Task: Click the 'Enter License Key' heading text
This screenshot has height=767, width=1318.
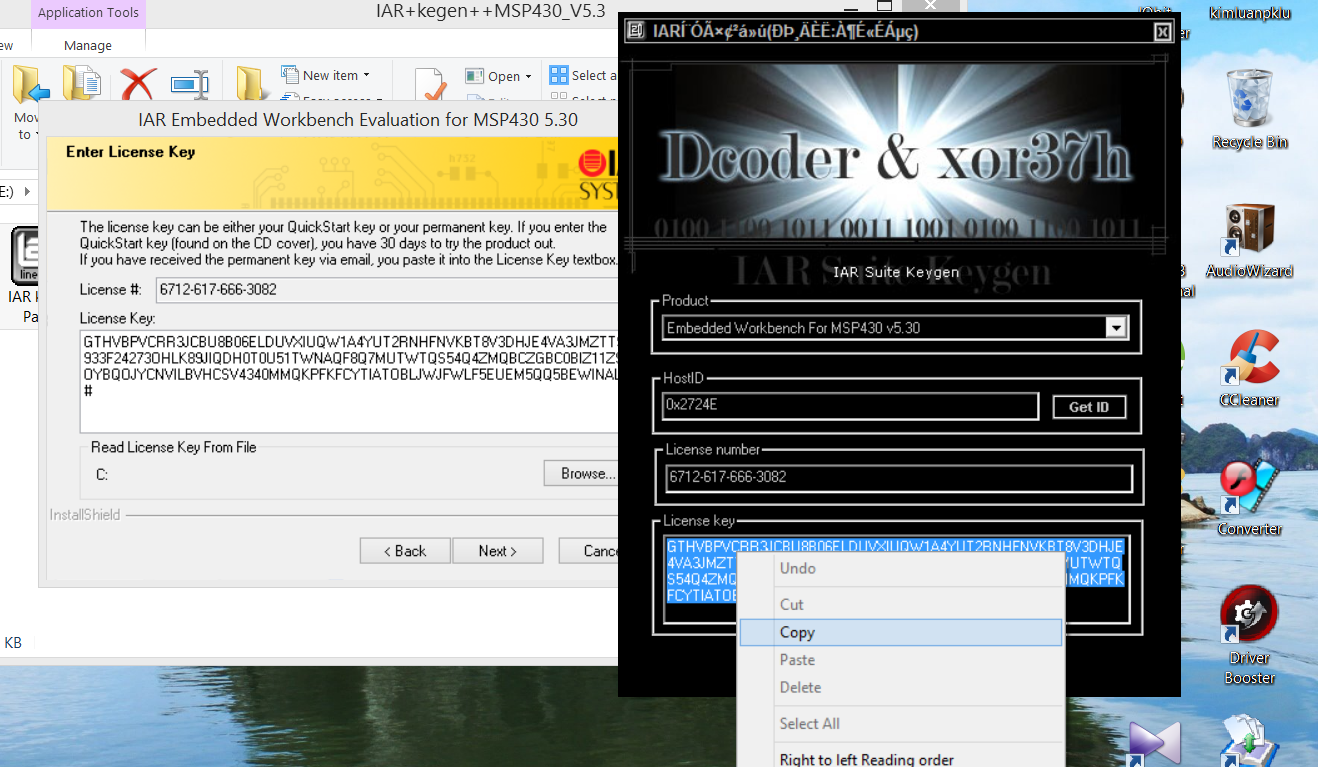Action: tap(130, 152)
